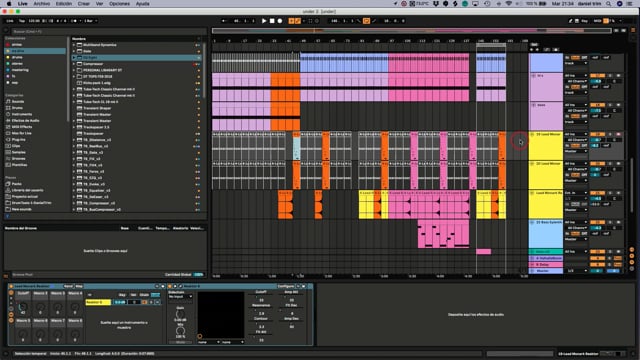Expand the Compressor browser entry
The image size is (640, 360).
click(74, 64)
